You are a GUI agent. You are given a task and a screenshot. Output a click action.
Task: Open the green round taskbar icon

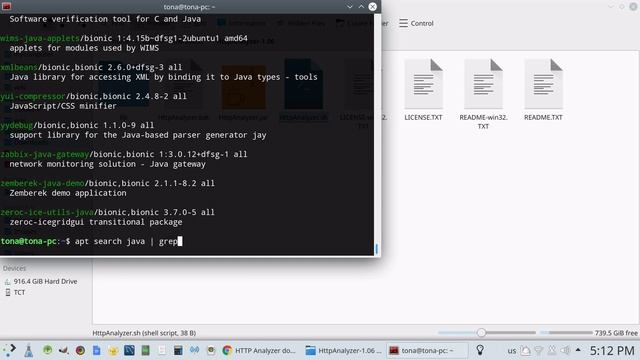pos(47,350)
